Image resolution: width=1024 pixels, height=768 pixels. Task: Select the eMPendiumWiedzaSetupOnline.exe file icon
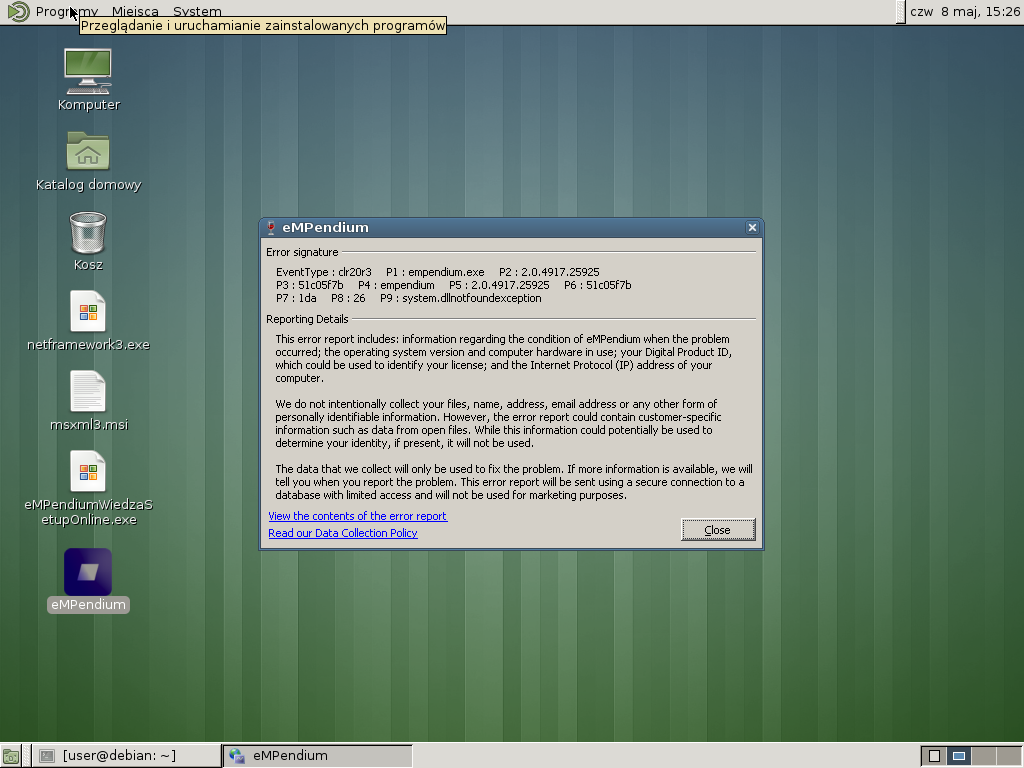(88, 472)
